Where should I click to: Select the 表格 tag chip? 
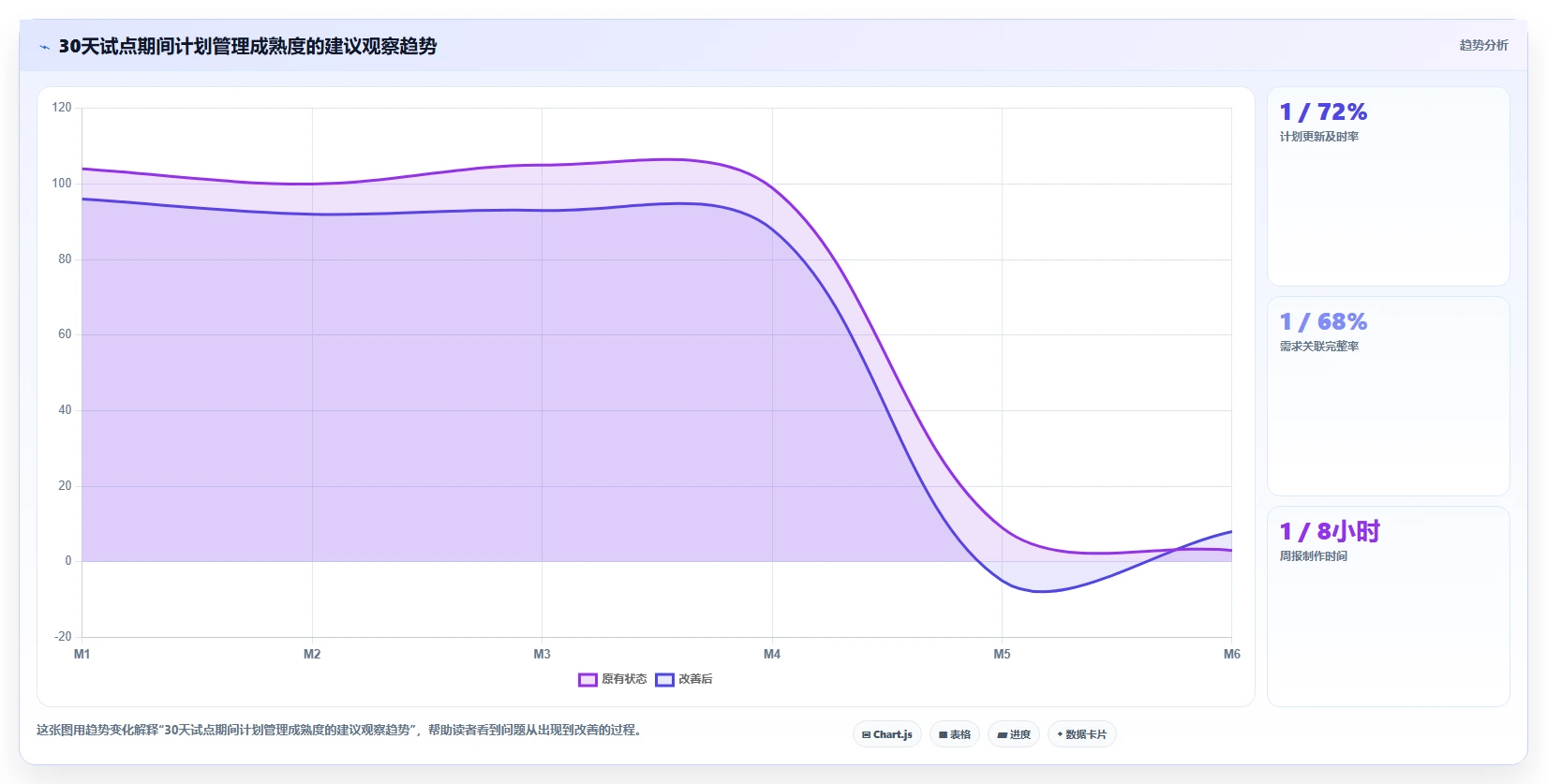(x=955, y=734)
